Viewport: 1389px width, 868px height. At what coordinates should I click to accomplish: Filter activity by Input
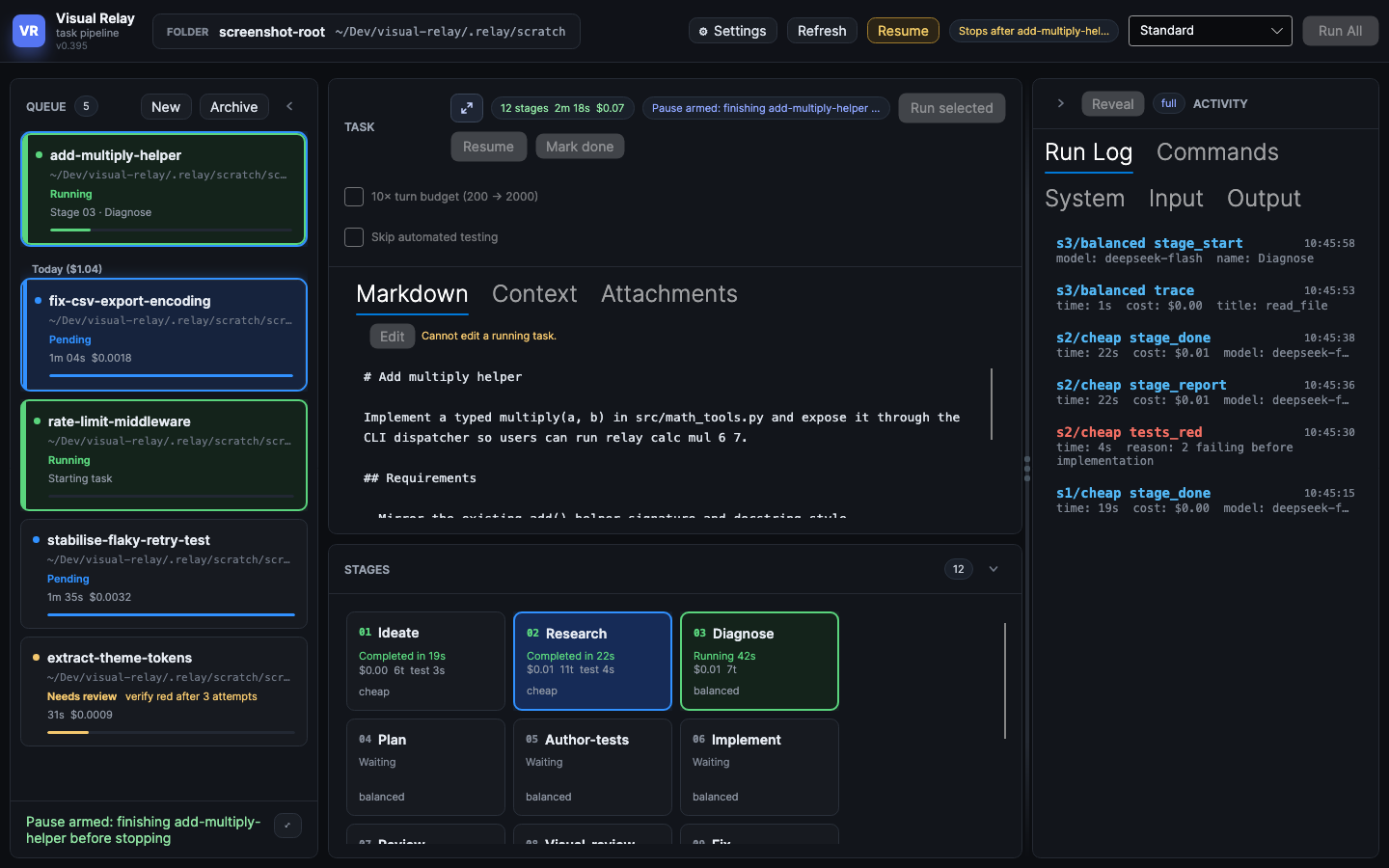click(1176, 199)
